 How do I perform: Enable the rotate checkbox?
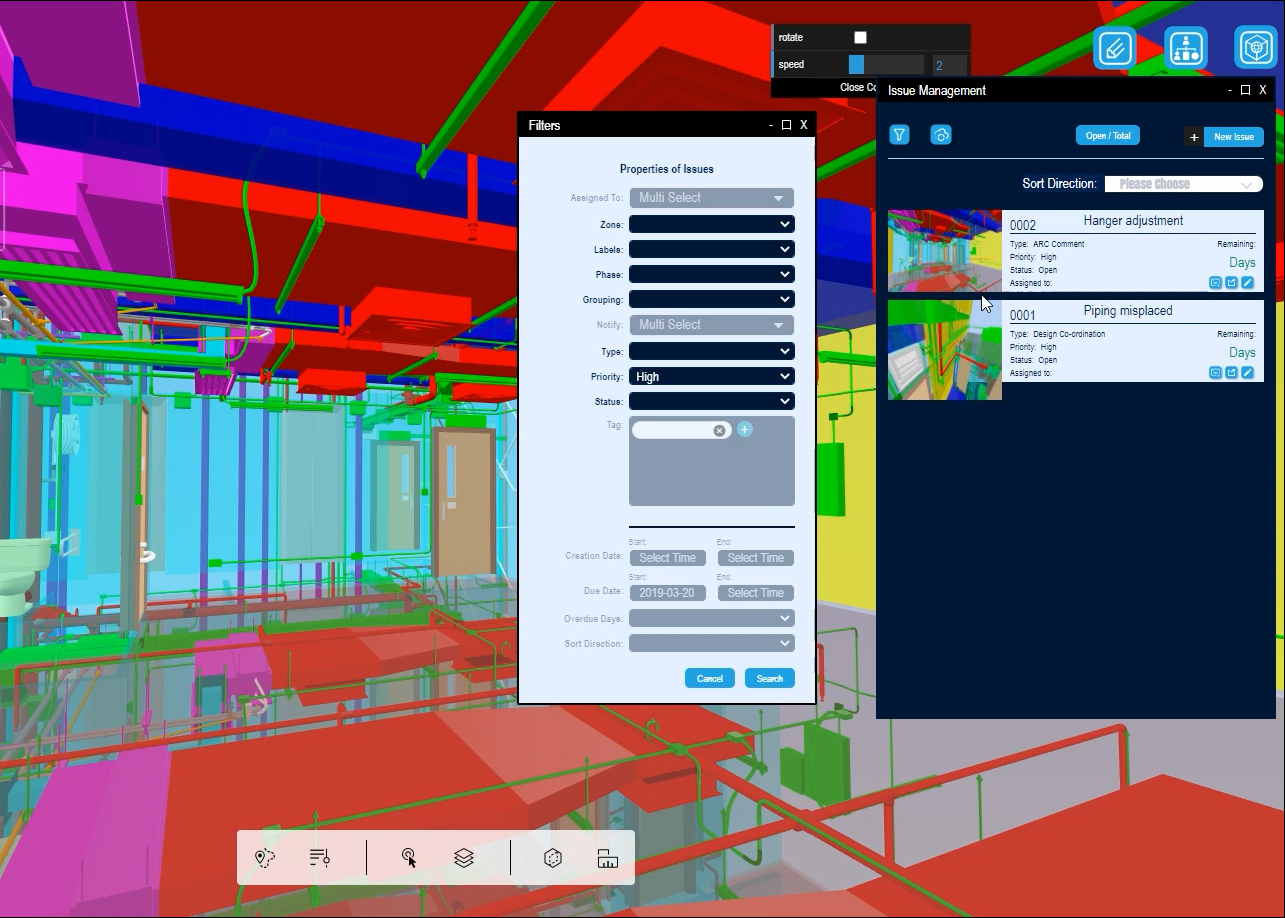(860, 38)
